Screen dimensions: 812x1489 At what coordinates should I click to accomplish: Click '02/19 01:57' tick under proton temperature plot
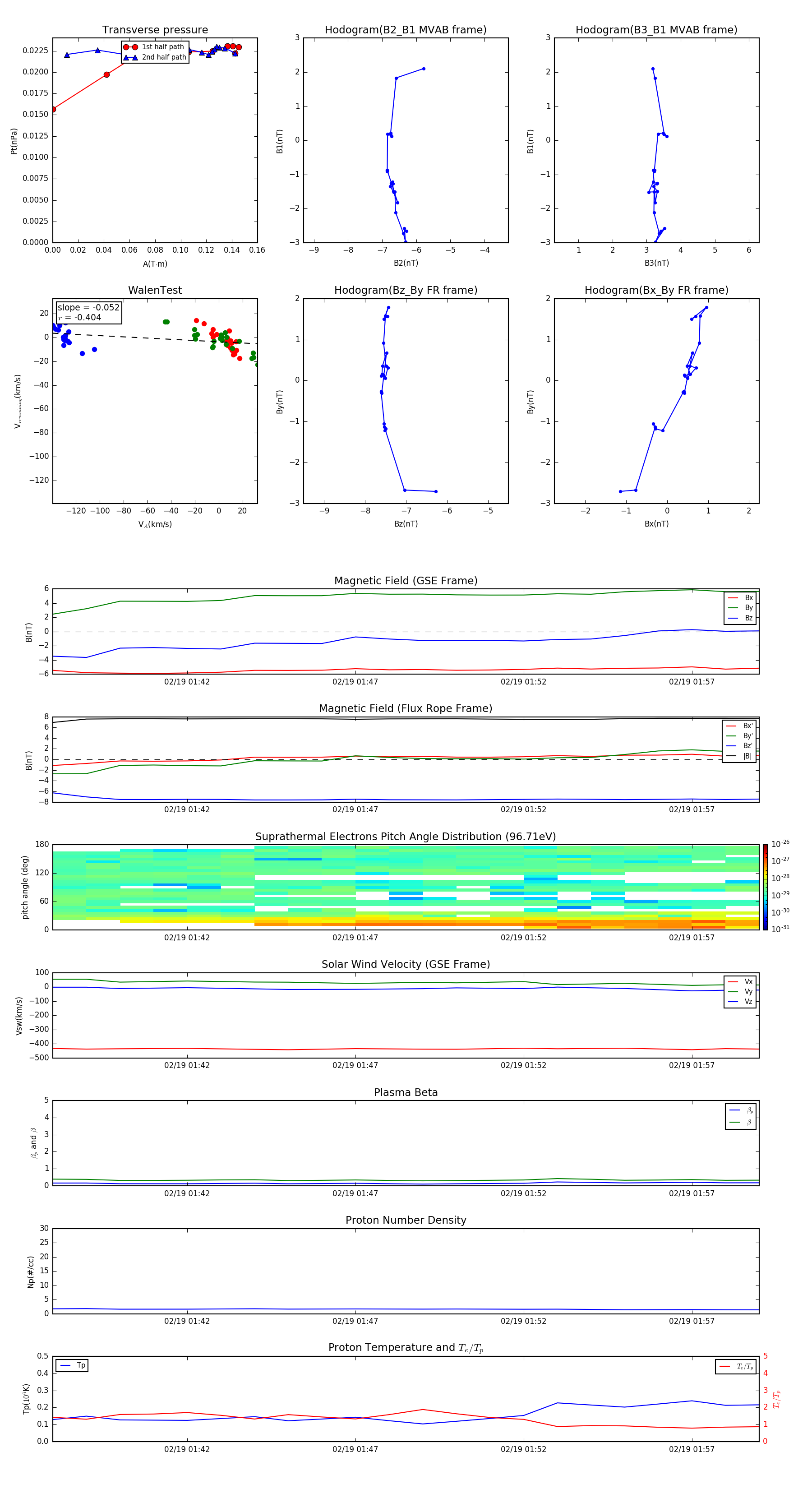click(x=691, y=1449)
